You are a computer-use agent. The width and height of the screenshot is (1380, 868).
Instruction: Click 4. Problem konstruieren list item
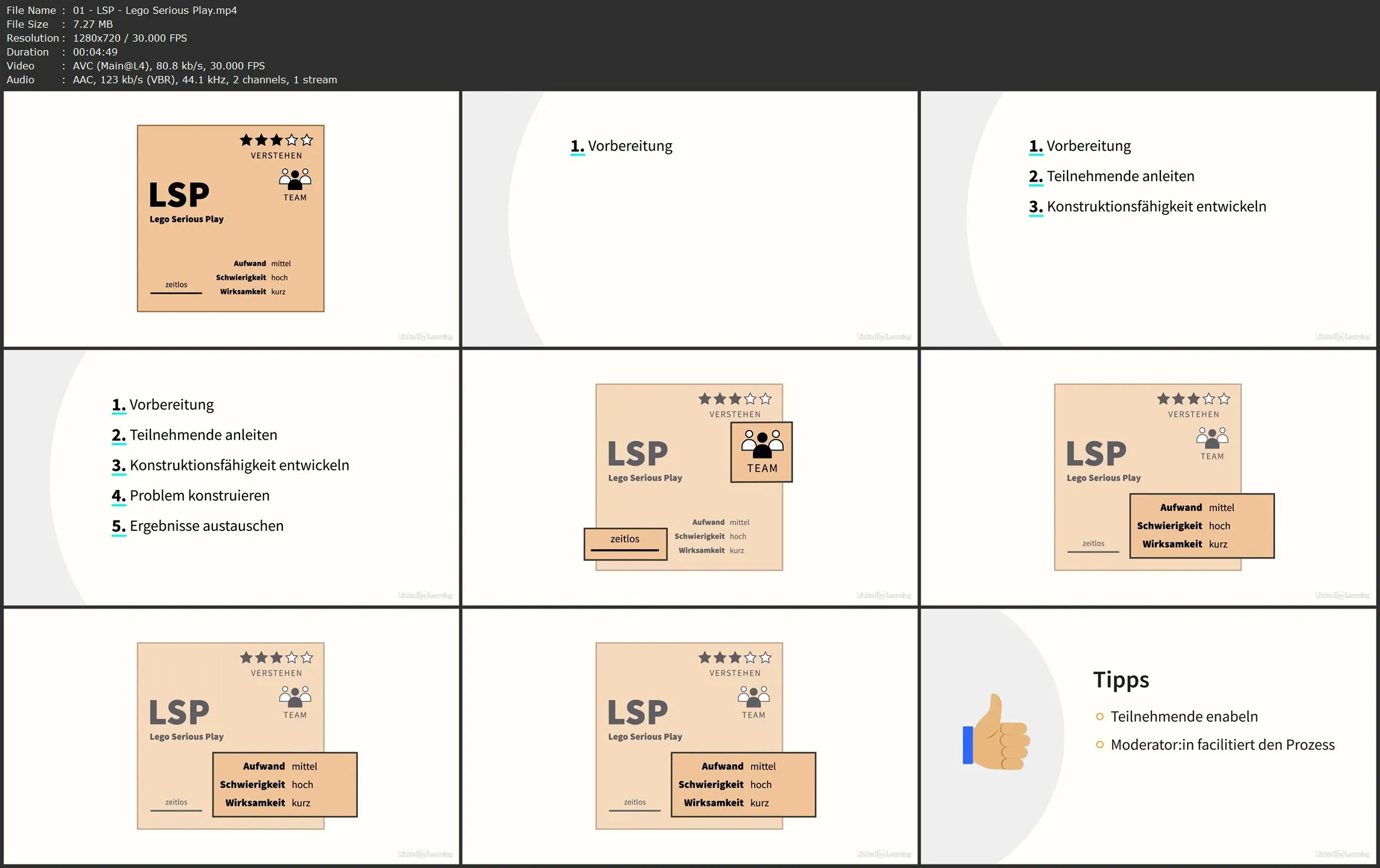click(199, 496)
